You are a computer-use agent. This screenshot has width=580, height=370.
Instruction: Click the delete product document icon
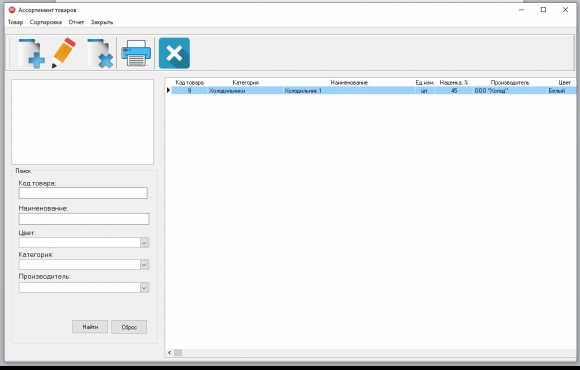click(100, 53)
